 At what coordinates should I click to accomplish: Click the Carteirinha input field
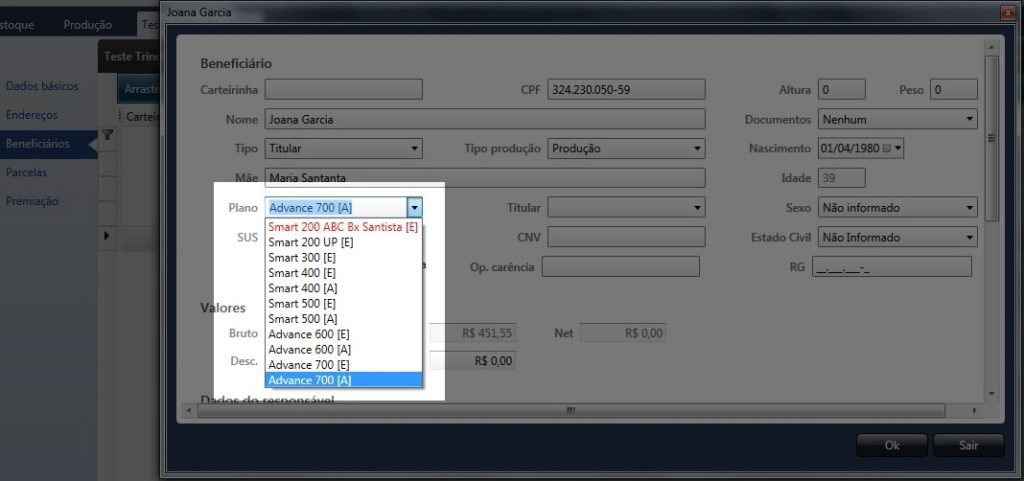pyautogui.click(x=344, y=89)
